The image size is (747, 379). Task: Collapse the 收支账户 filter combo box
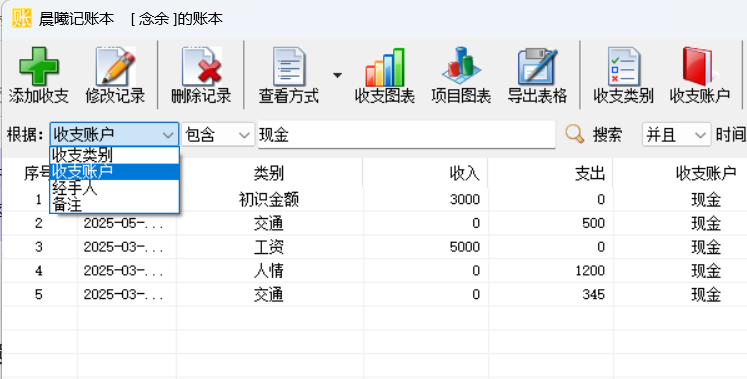(114, 135)
